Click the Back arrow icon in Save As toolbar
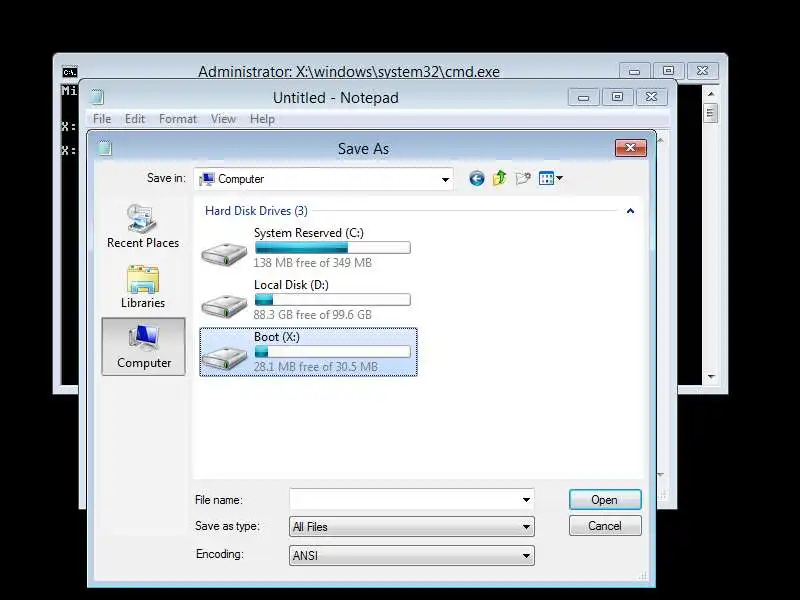The width and height of the screenshot is (800, 600). (x=477, y=179)
